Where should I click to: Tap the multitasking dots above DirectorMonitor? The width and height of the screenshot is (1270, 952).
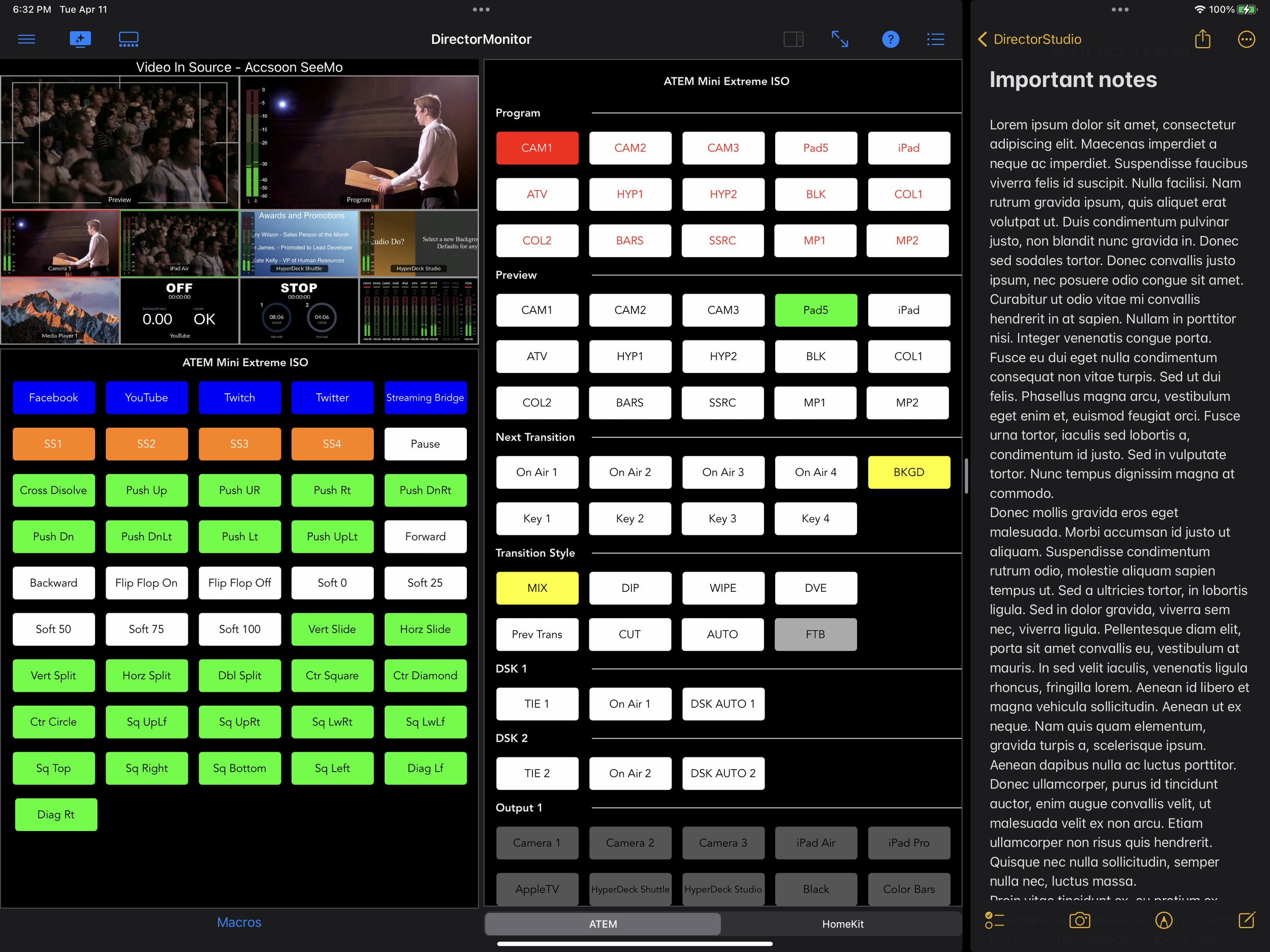click(481, 9)
